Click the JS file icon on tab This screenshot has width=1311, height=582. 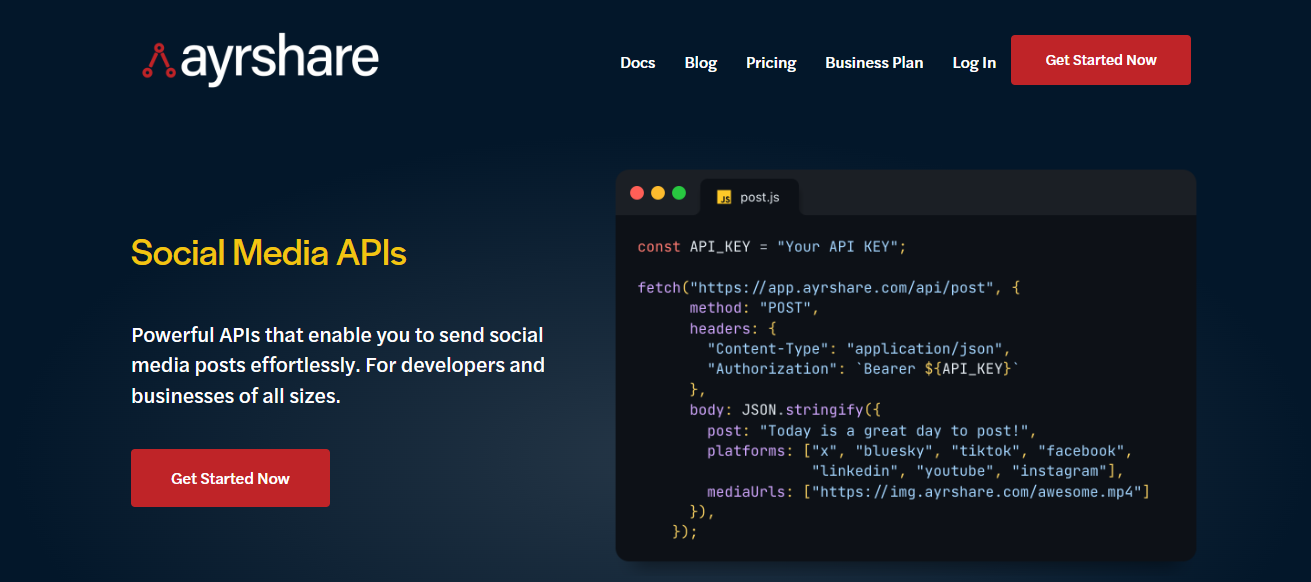click(x=724, y=197)
